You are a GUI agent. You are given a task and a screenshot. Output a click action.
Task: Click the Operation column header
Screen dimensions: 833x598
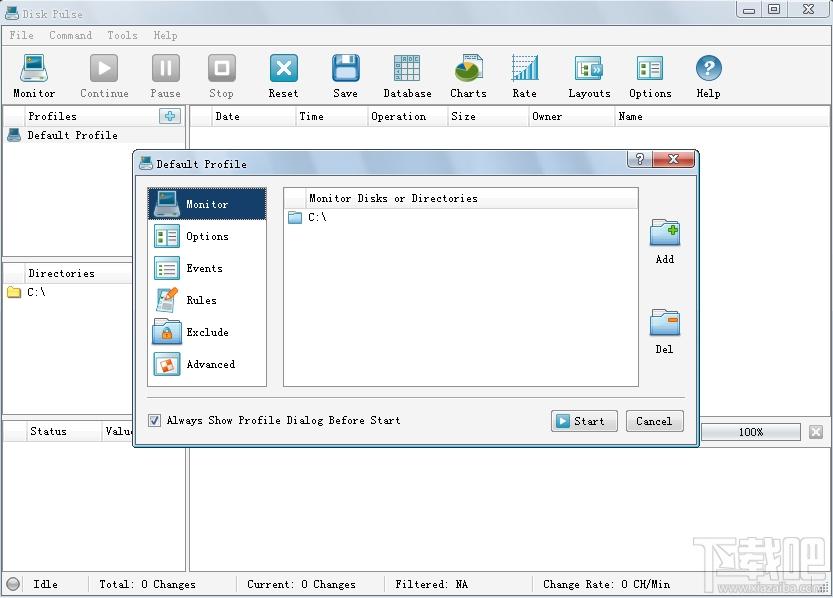point(407,116)
